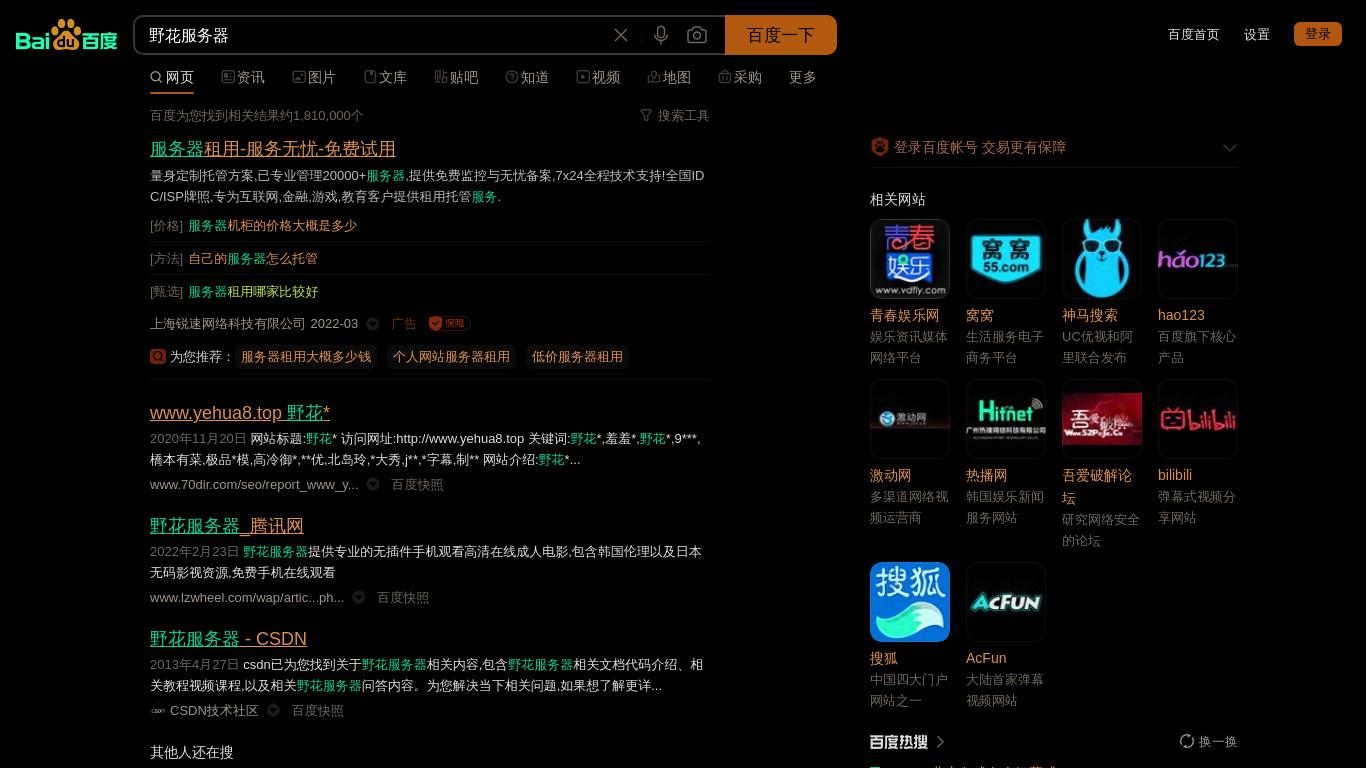
Task: Open result 服务器租用-服务无忧-免费试用
Action: coord(273,149)
